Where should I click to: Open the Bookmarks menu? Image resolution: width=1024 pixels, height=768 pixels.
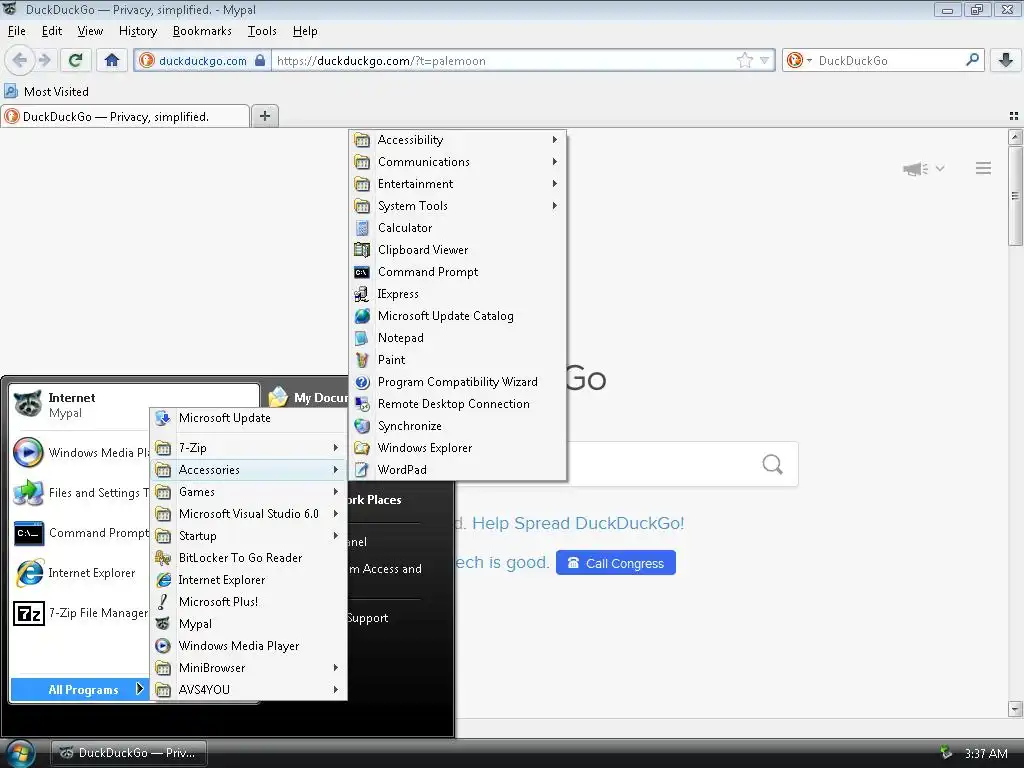coord(202,31)
